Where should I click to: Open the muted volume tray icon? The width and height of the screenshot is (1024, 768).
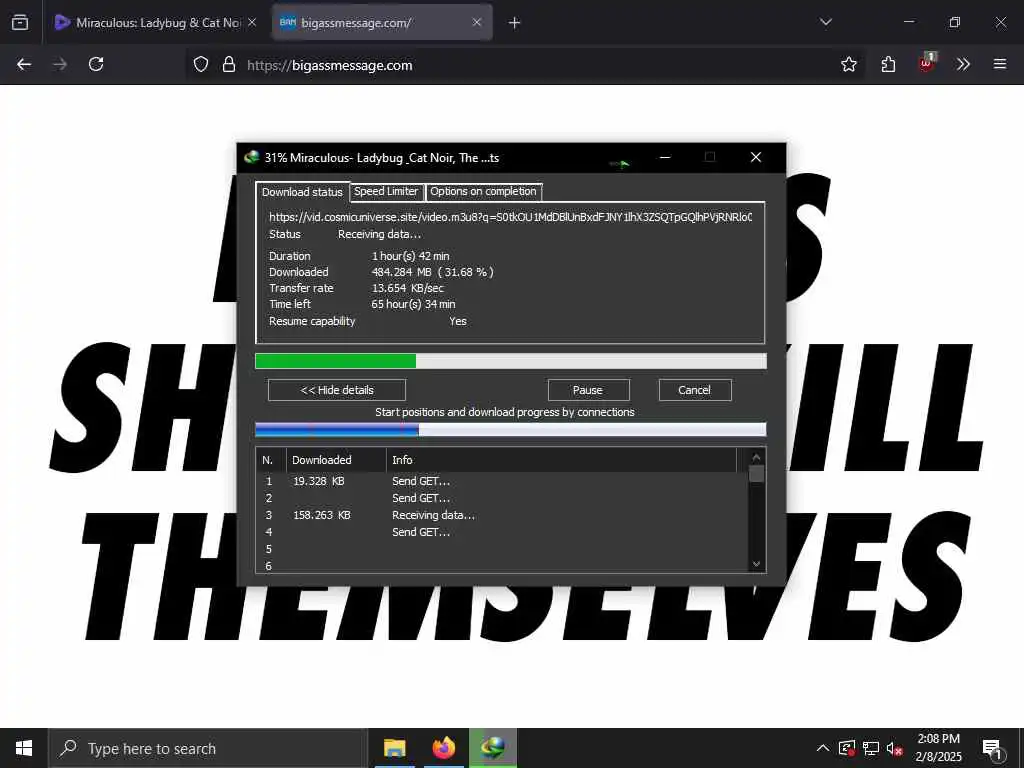[x=894, y=749]
